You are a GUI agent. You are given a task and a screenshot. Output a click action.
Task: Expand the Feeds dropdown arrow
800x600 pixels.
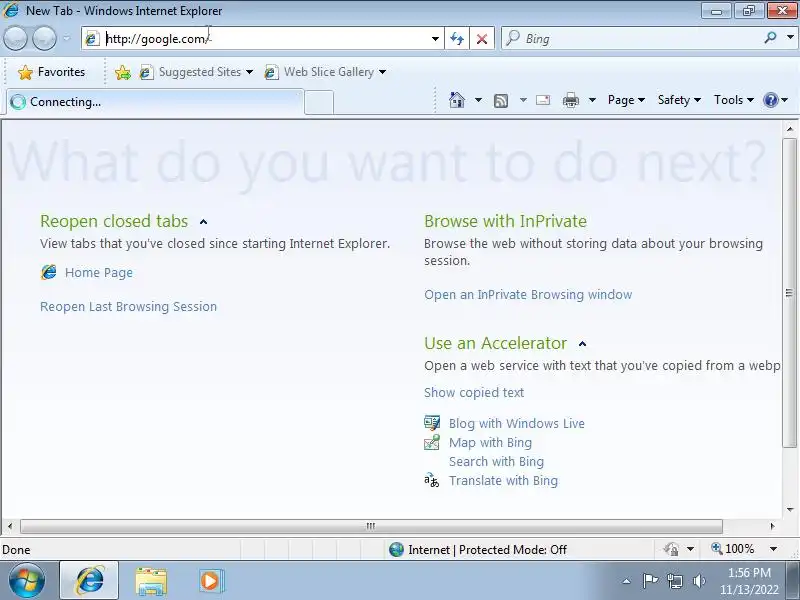coord(523,100)
